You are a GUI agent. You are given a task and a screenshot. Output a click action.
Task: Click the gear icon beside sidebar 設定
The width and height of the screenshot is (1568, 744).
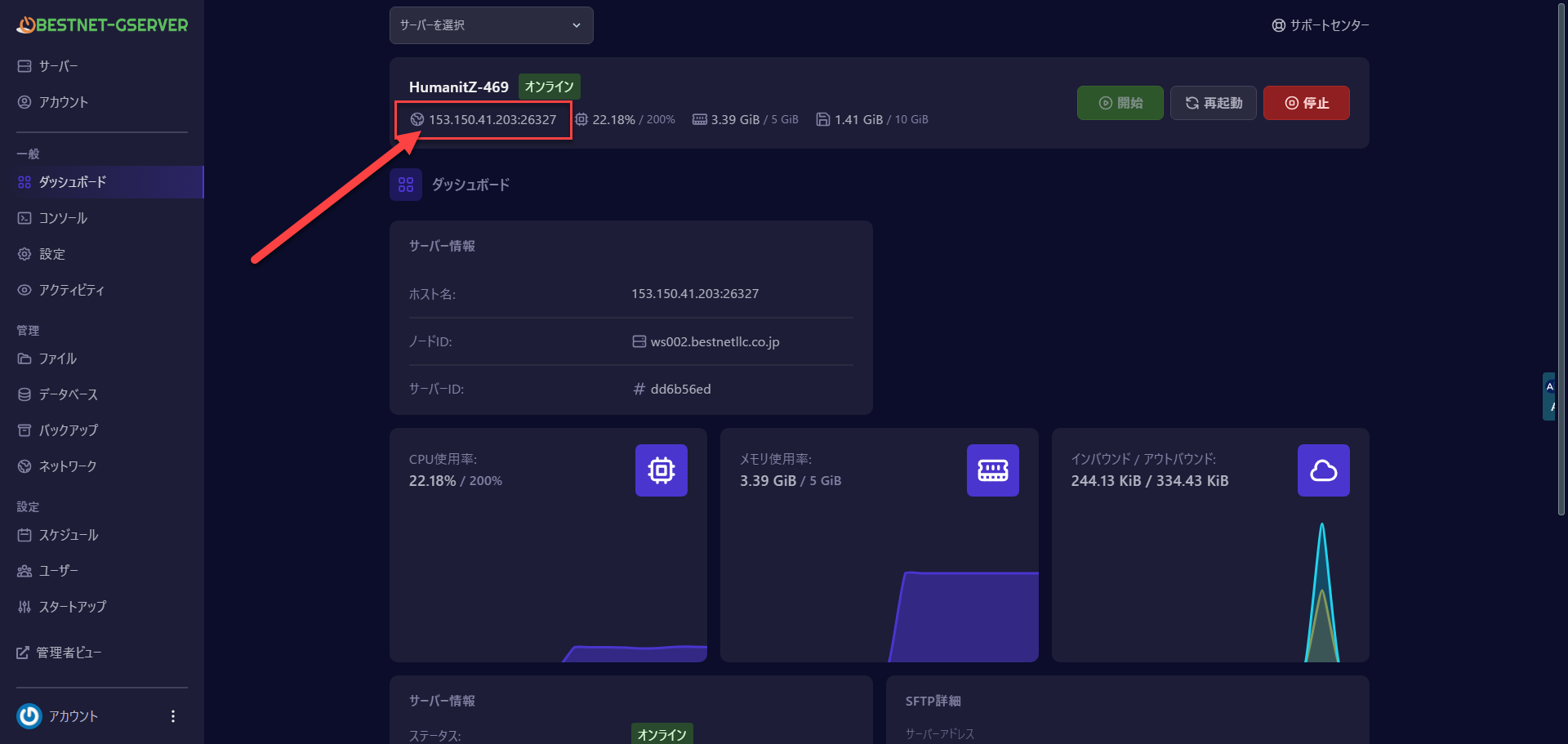[x=24, y=254]
